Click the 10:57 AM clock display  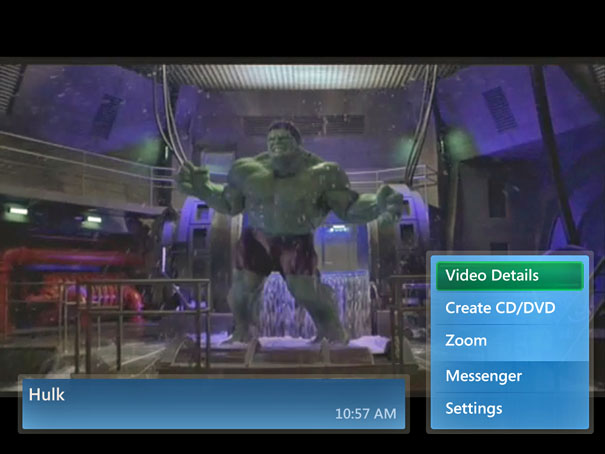(365, 414)
